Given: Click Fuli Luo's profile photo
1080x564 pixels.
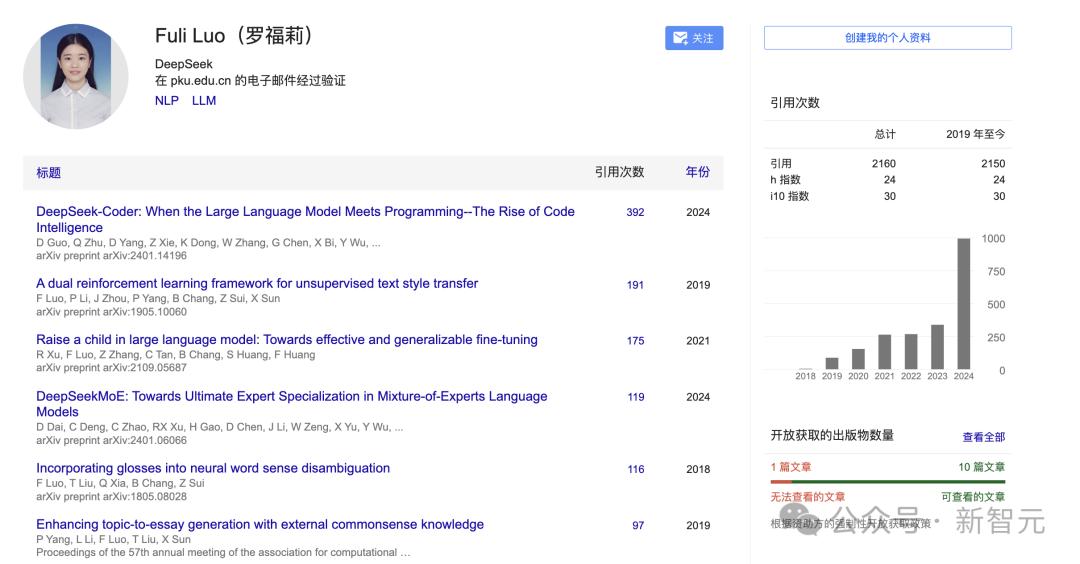Looking at the screenshot, I should (76, 76).
